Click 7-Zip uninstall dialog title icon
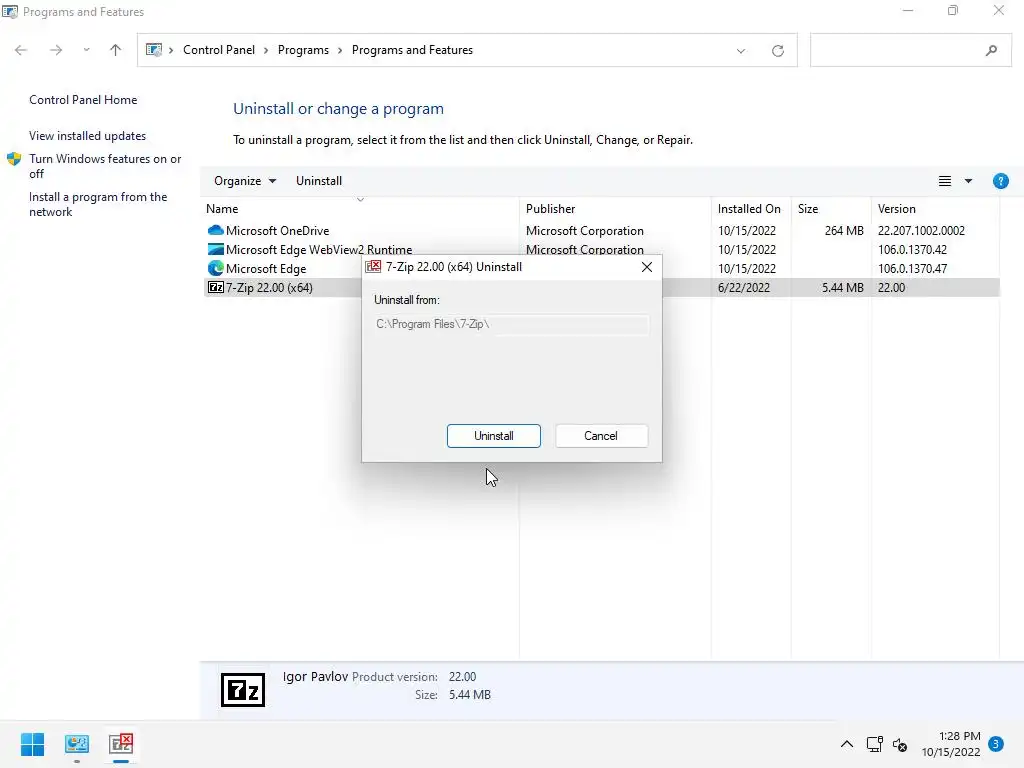Image resolution: width=1024 pixels, height=768 pixels. click(374, 266)
